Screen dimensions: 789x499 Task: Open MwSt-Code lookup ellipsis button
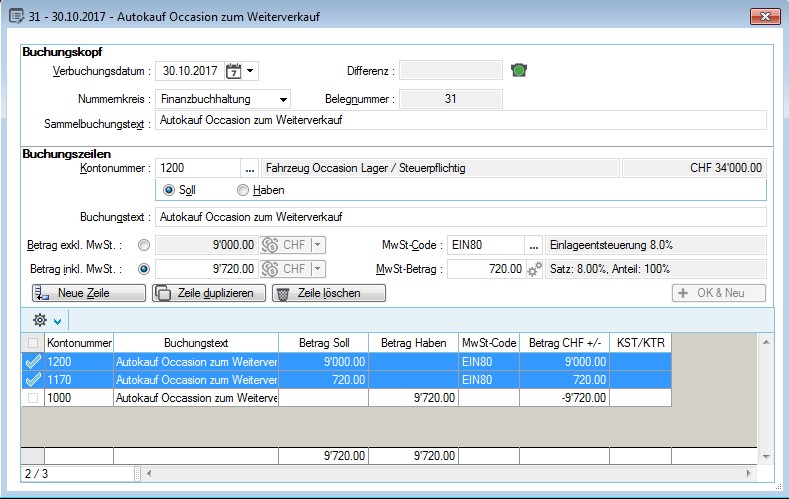coord(533,245)
